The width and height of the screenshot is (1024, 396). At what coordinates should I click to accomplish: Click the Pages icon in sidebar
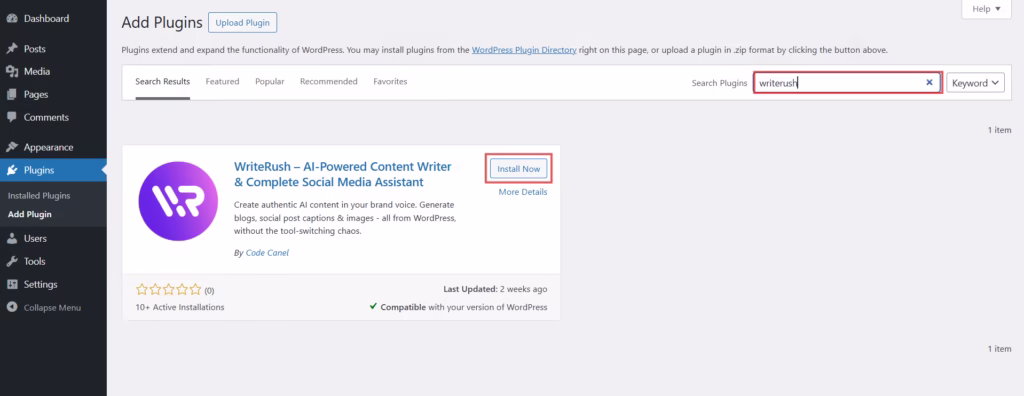pyautogui.click(x=12, y=95)
